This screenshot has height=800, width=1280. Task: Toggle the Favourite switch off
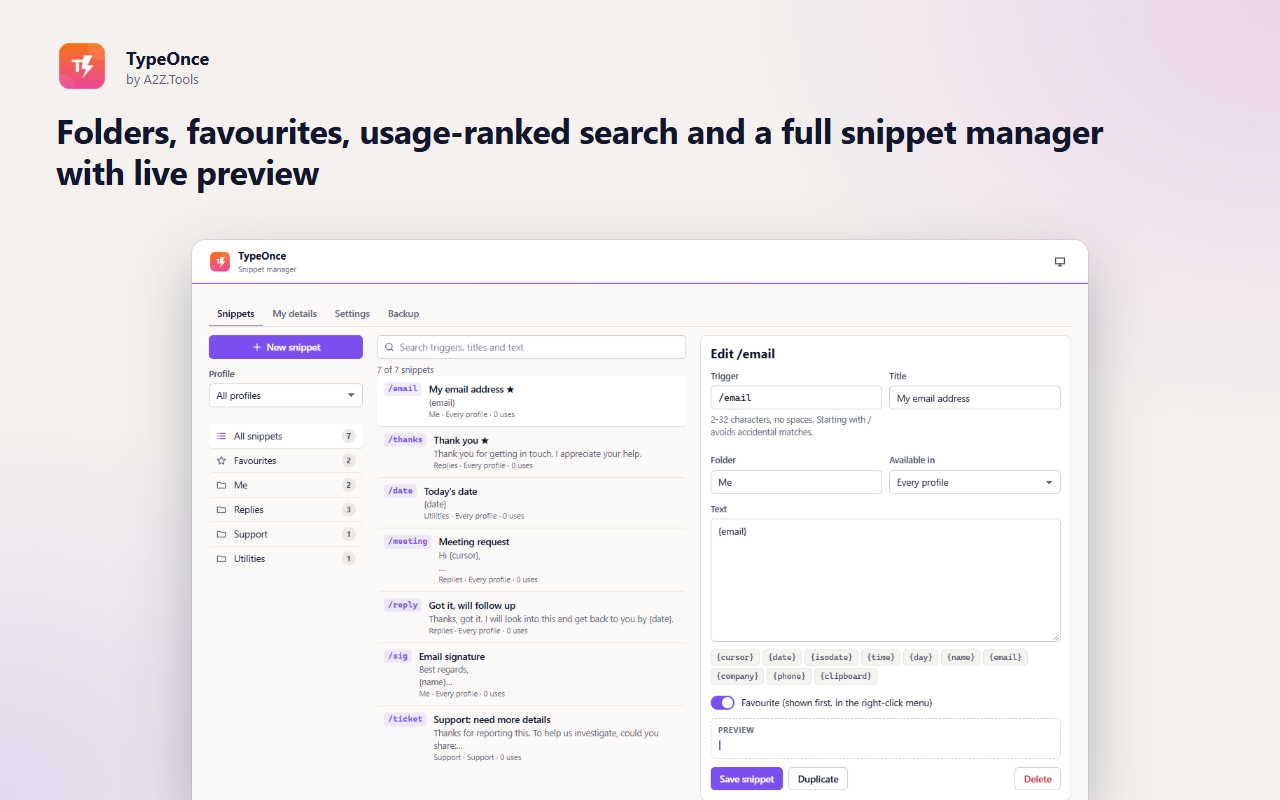(723, 703)
